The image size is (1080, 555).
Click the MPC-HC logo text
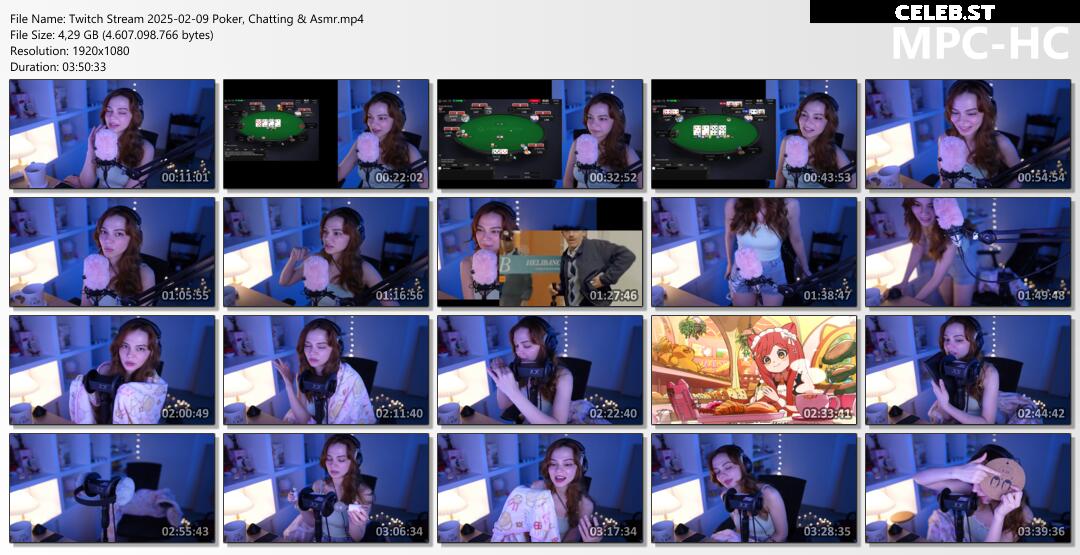981,43
